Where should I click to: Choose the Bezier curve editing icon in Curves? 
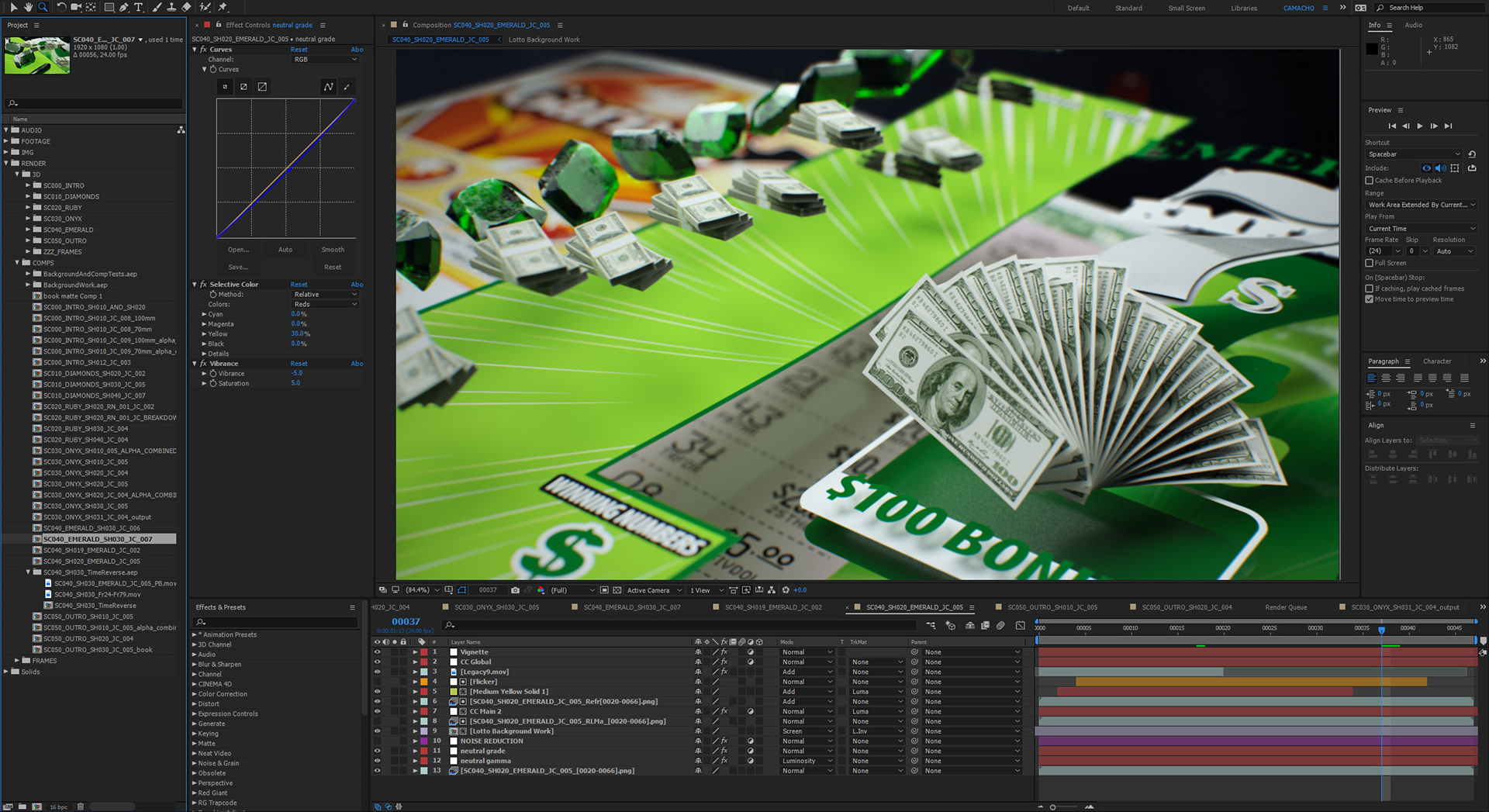click(x=328, y=87)
